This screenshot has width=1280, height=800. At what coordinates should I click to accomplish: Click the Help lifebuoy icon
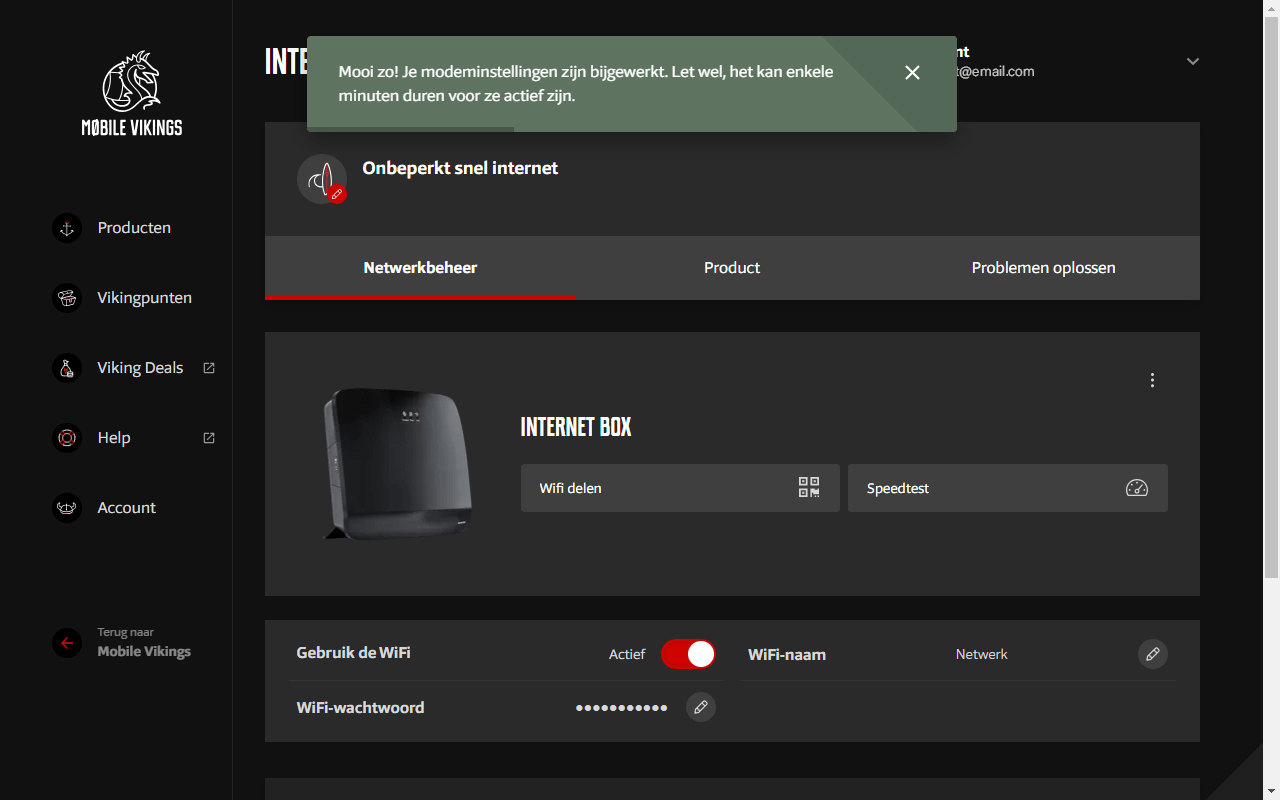pyautogui.click(x=67, y=438)
